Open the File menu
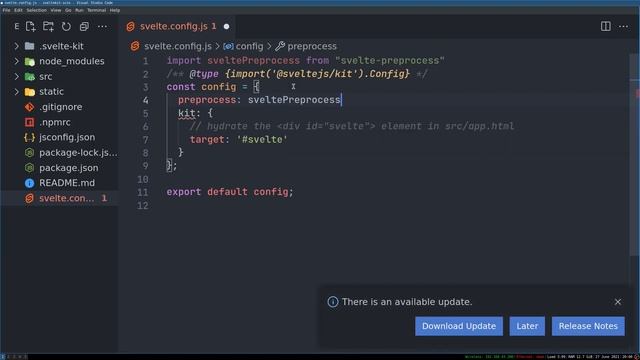This screenshot has height=360, width=640. (7, 10)
